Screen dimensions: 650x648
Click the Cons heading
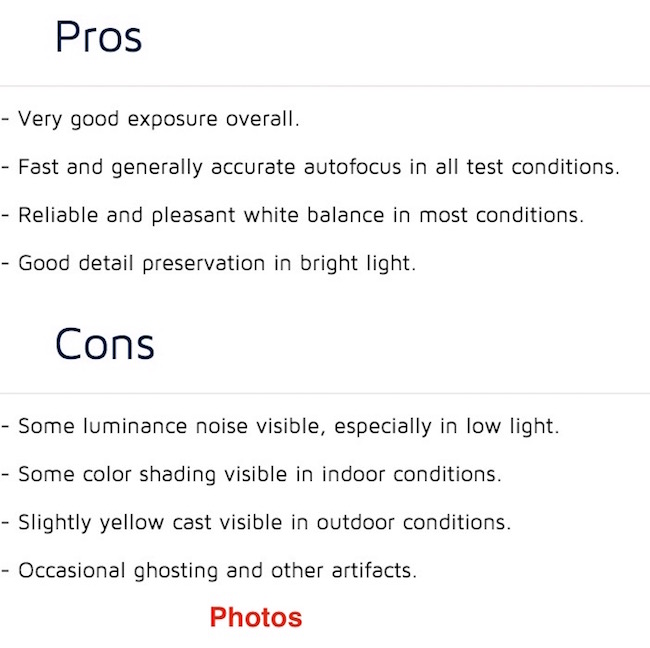(104, 345)
